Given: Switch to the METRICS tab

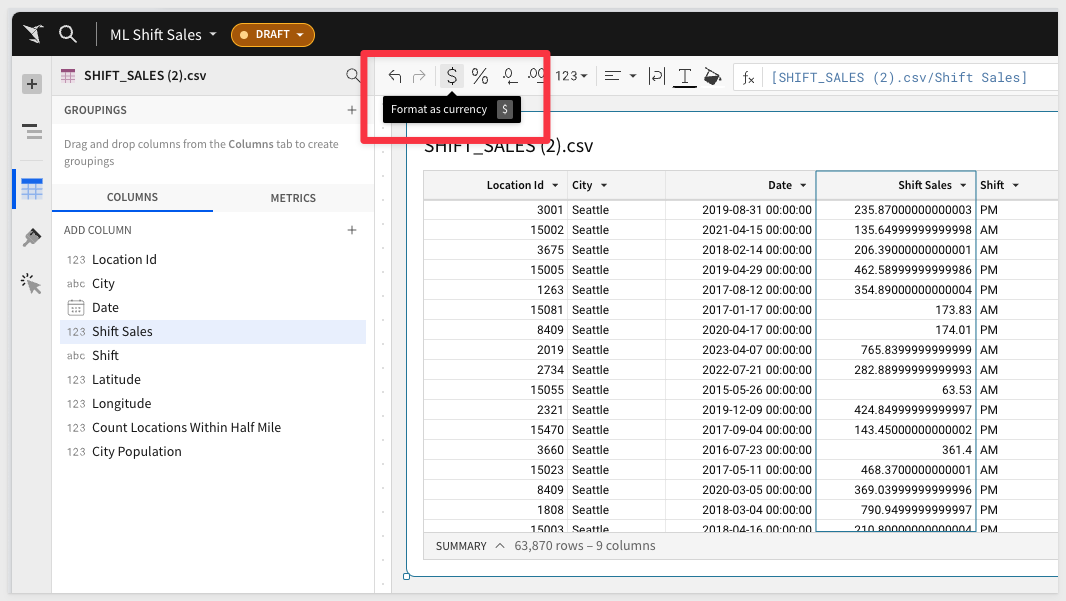Looking at the screenshot, I should click(293, 198).
